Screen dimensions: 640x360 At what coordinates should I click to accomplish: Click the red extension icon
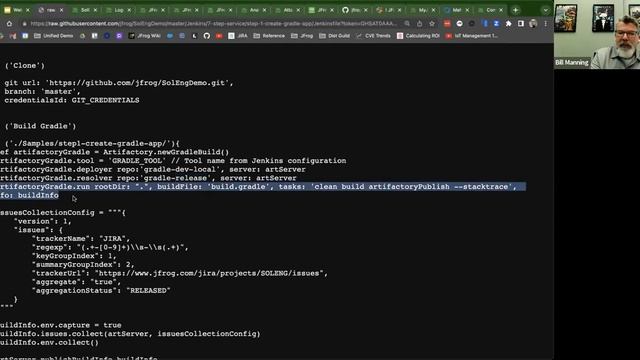click(447, 24)
